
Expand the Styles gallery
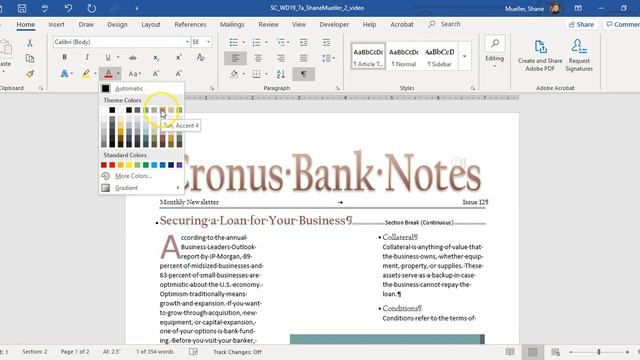464,56
